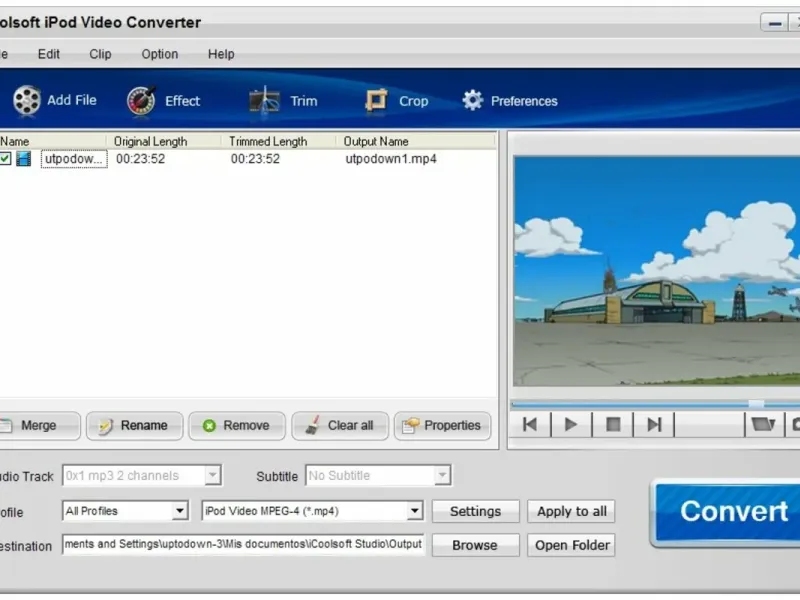Click the Settings button

point(476,511)
